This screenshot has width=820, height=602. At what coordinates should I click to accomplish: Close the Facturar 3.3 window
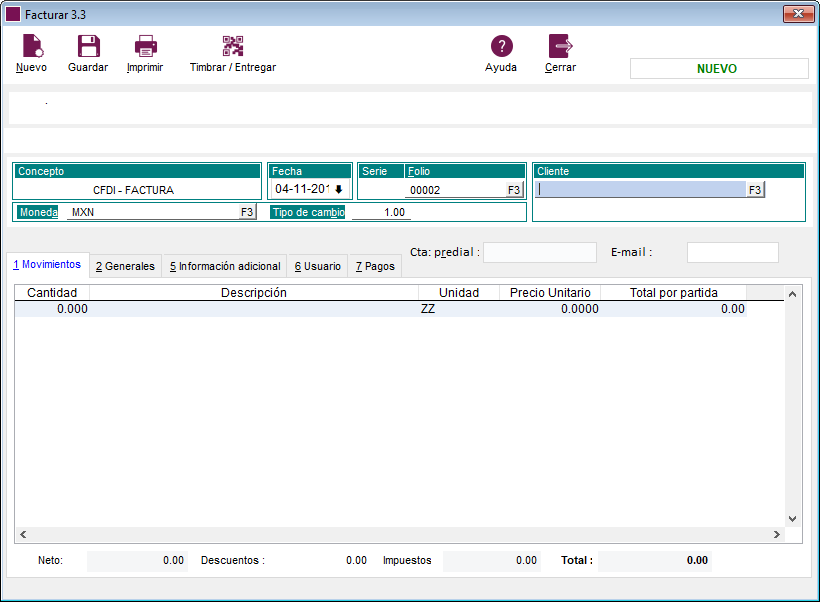click(x=799, y=14)
